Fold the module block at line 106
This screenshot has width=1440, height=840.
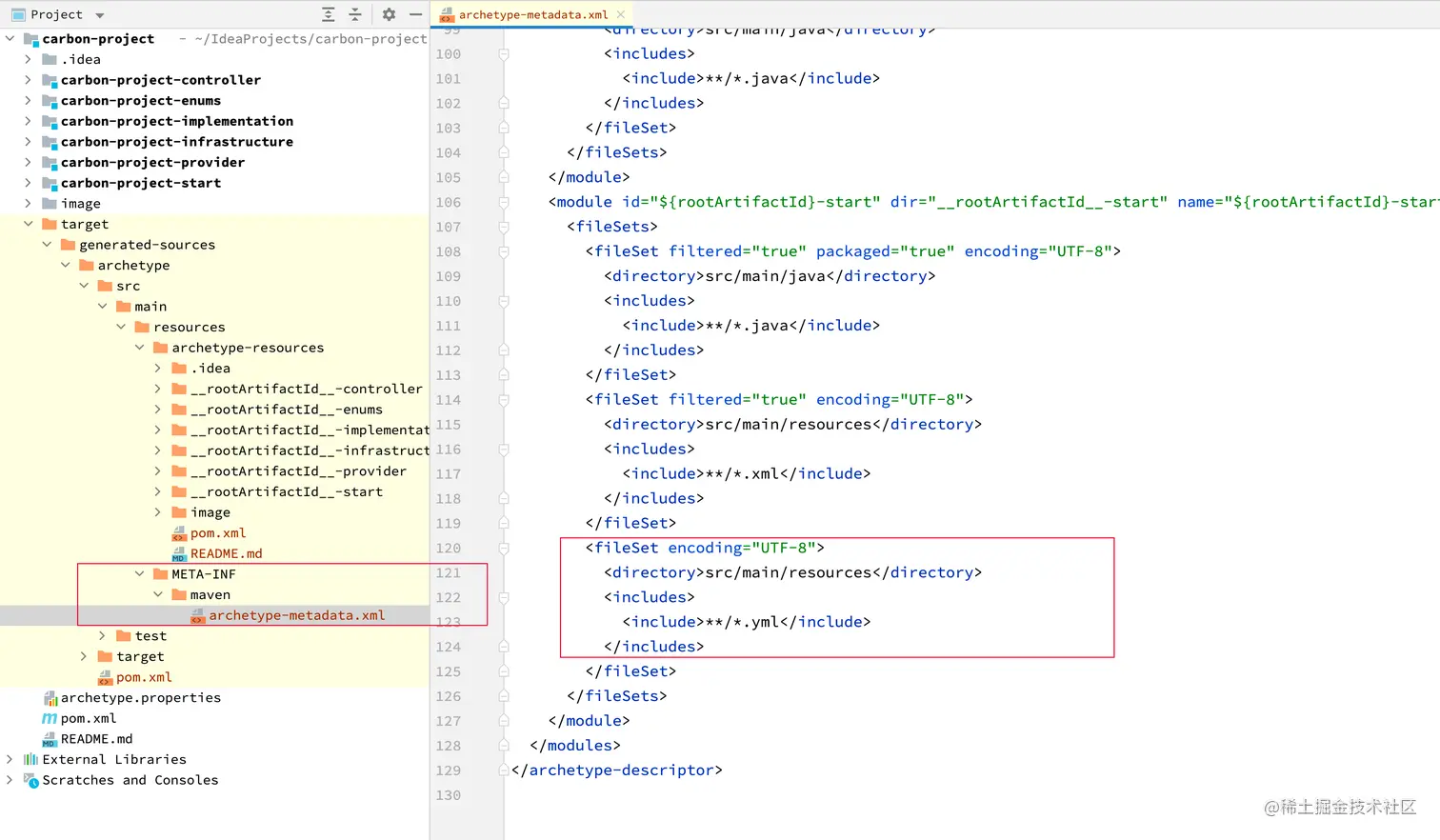point(504,202)
